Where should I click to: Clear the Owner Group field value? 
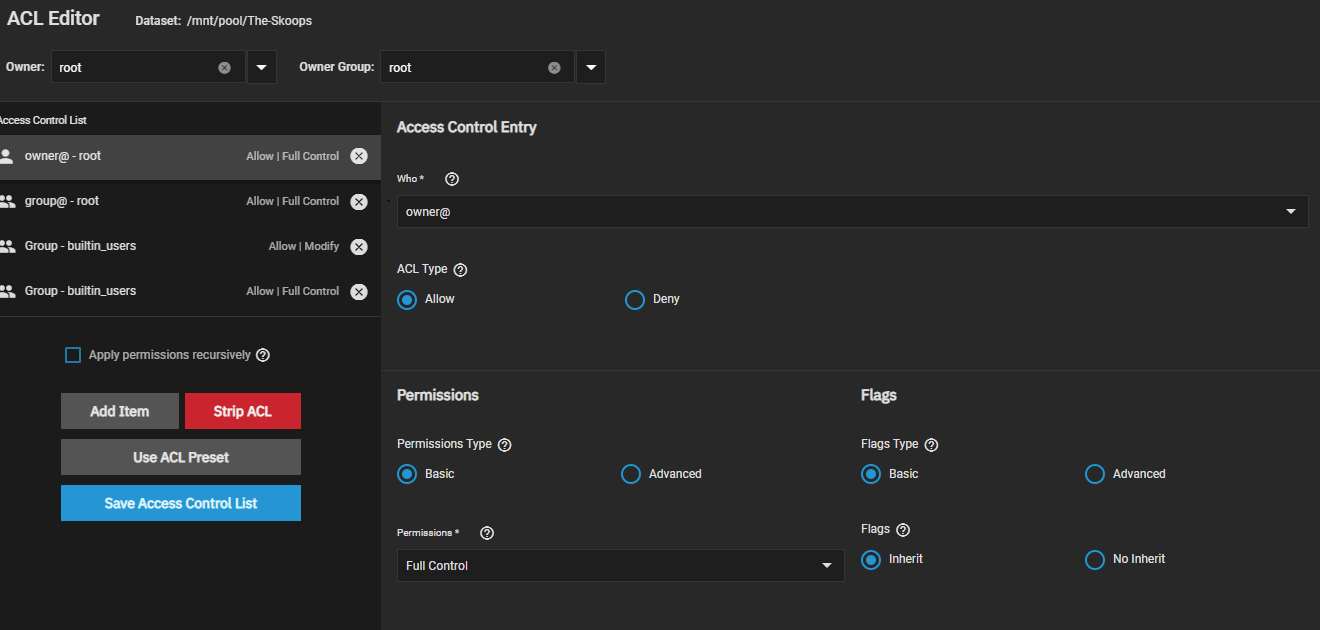pos(554,68)
